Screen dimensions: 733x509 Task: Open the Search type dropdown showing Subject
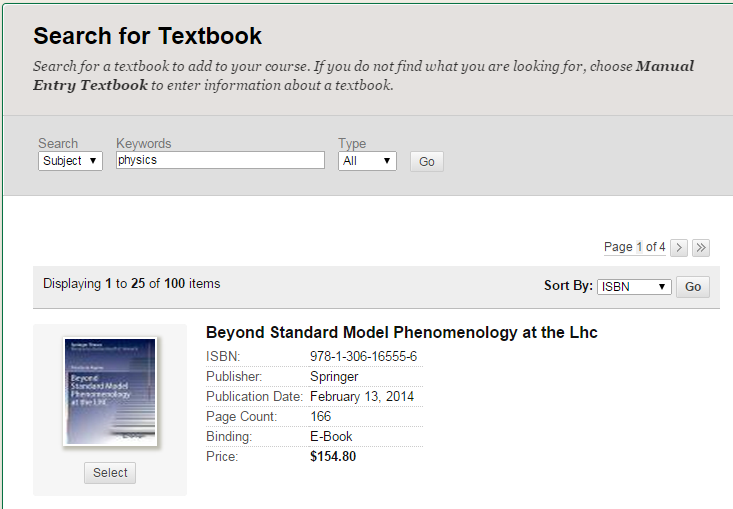click(70, 161)
